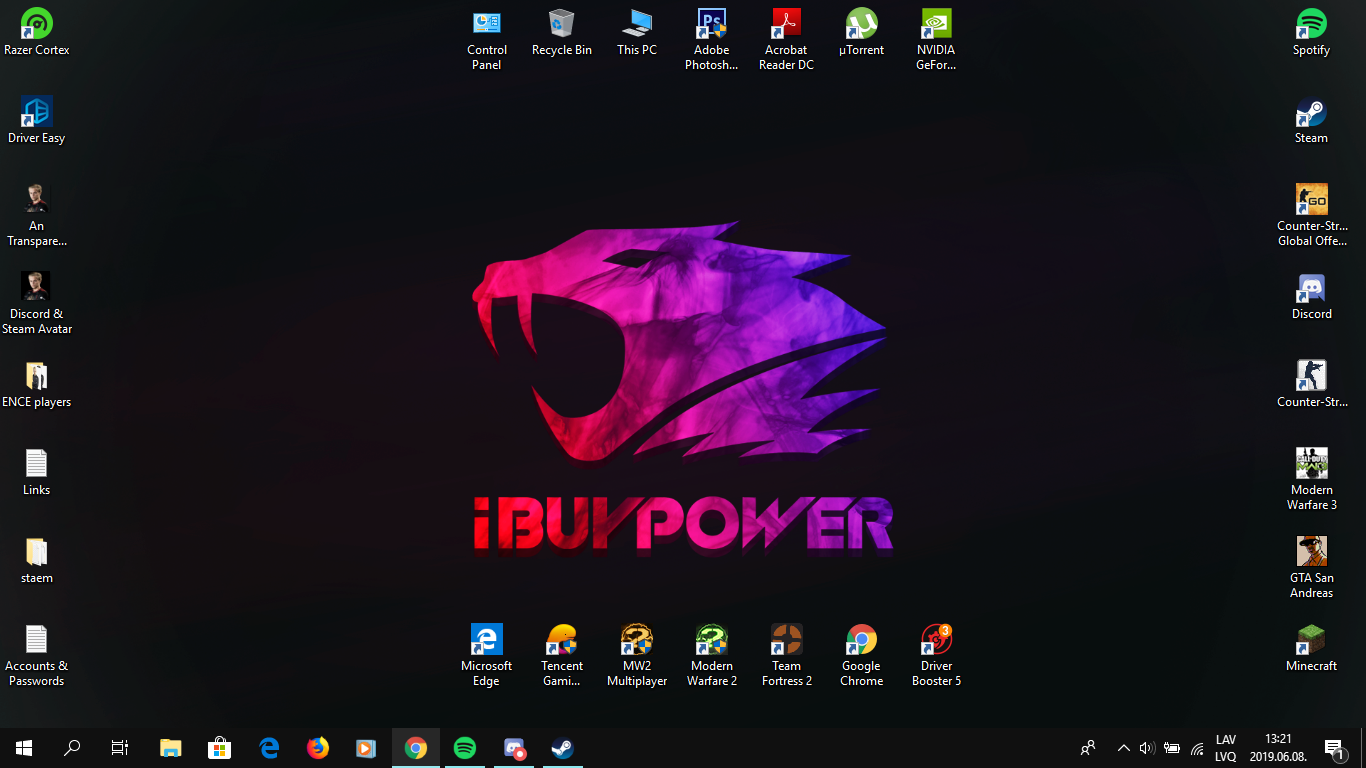This screenshot has width=1366, height=768.
Task: Open the People tray icon
Action: pos(1088,748)
